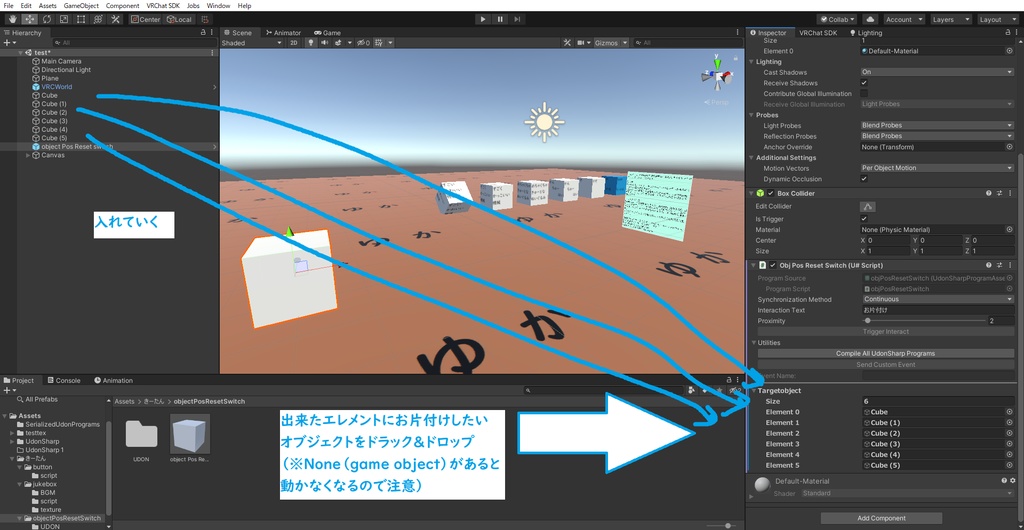
Task: Switch to the Lighting tab
Action: [866, 33]
